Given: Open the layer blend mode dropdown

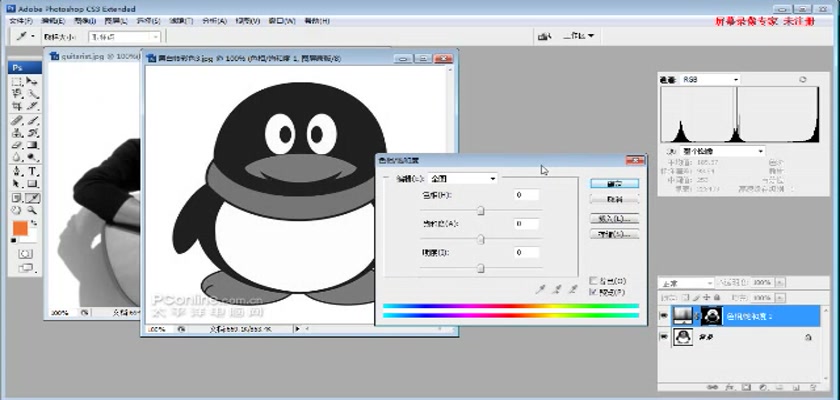Looking at the screenshot, I should (x=686, y=283).
